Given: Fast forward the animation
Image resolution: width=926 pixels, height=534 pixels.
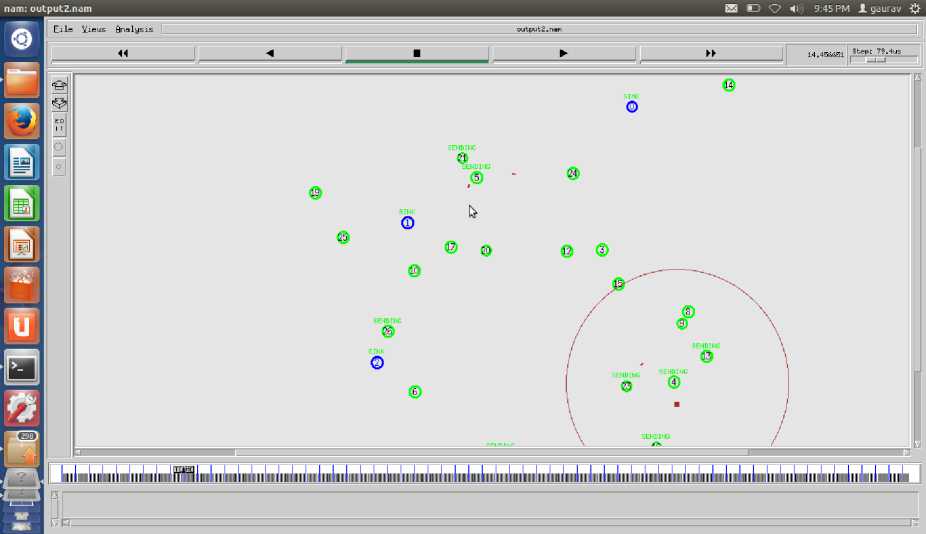Looking at the screenshot, I should click(x=711, y=53).
